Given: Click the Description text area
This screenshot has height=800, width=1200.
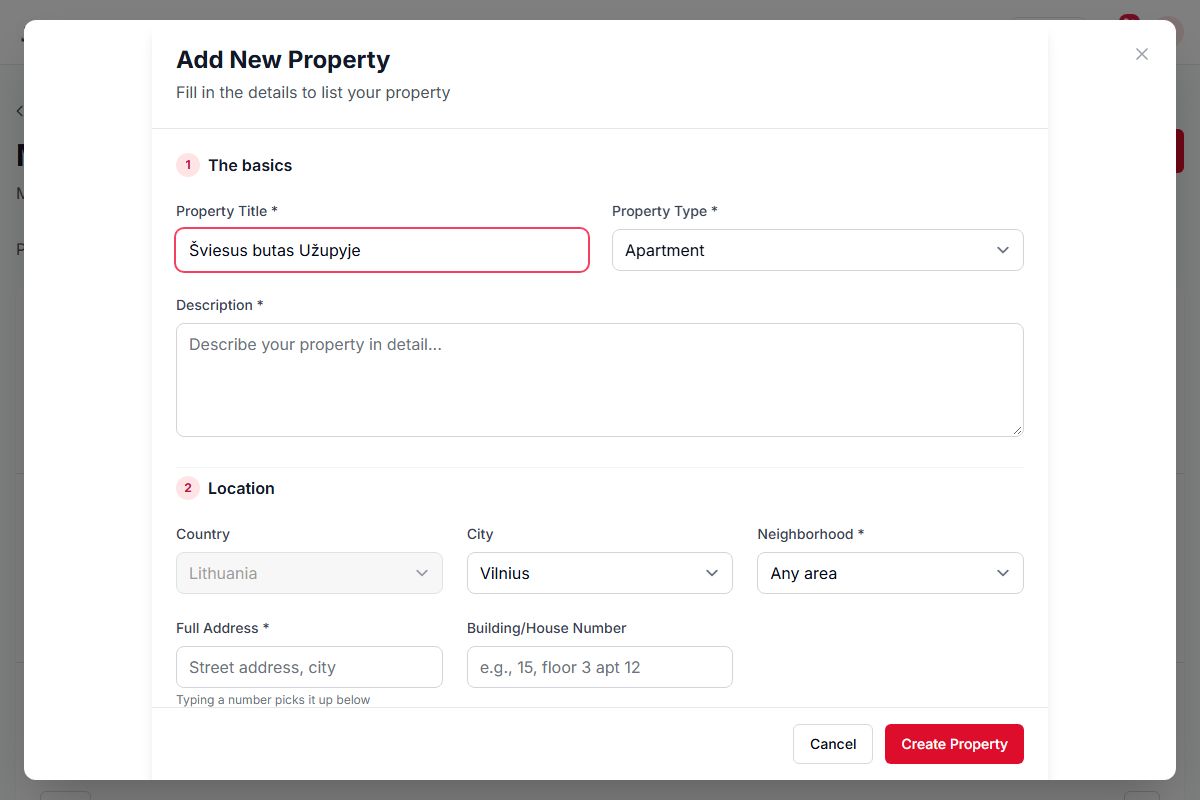Looking at the screenshot, I should 600,380.
